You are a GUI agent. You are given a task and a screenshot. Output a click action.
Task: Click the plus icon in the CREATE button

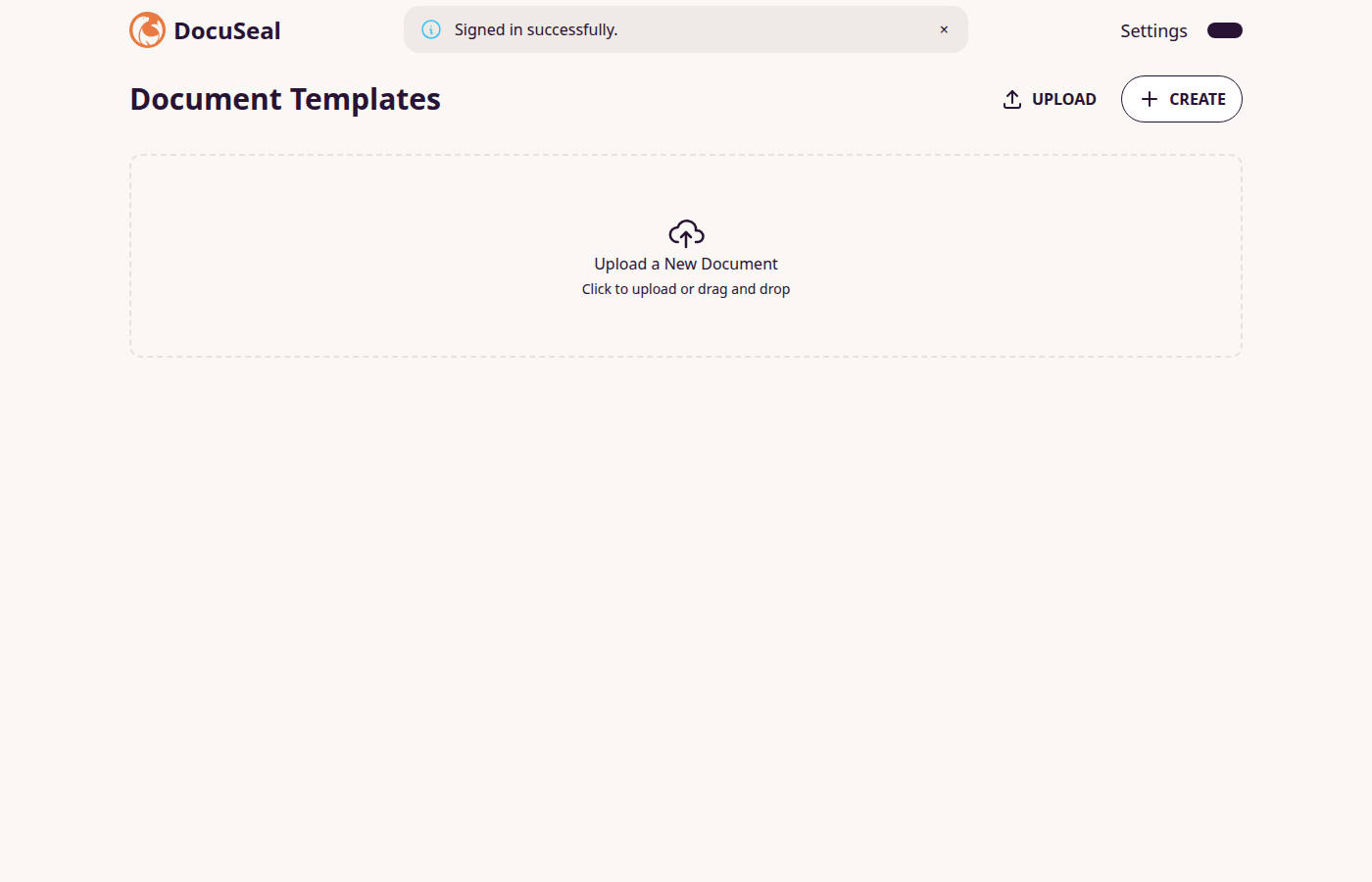click(1150, 99)
